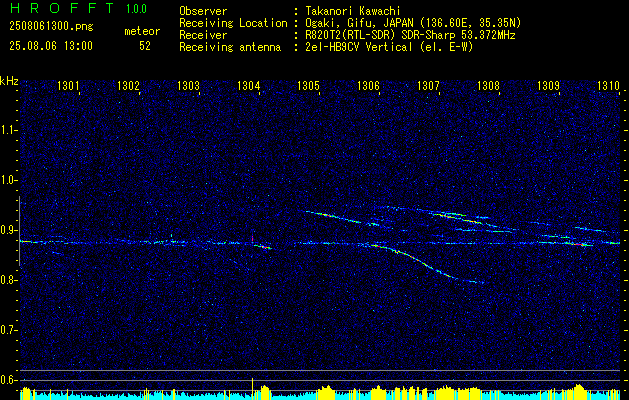
Task: Click the 1303 time marker
Action: coord(188,85)
